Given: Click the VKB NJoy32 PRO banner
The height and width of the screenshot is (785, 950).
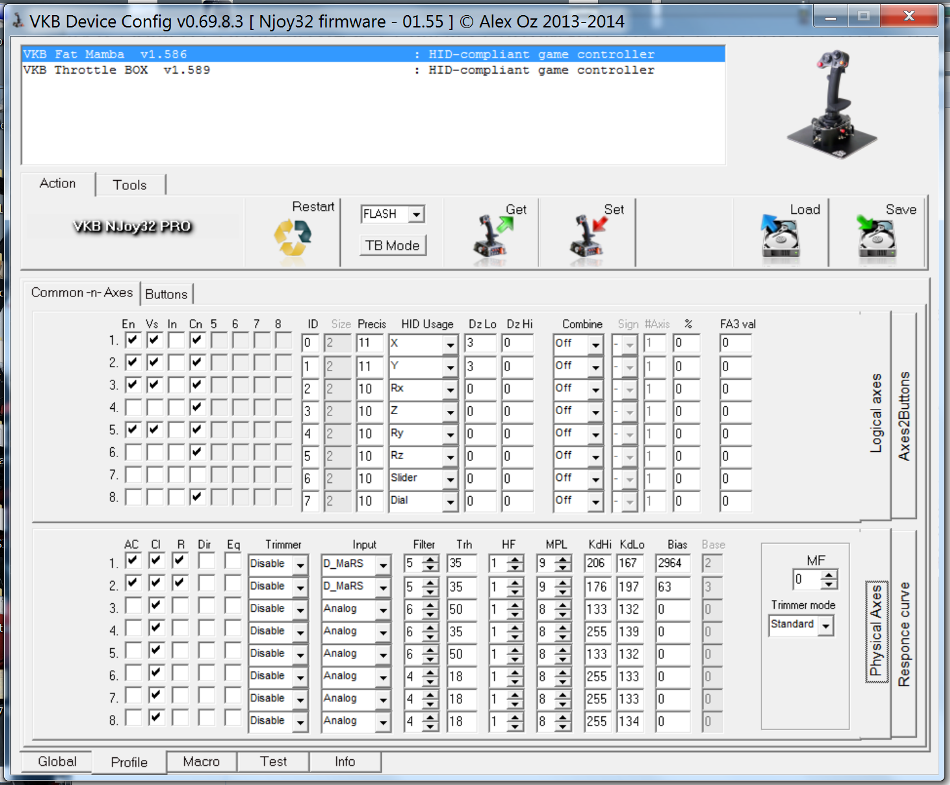Looking at the screenshot, I should pyautogui.click(x=132, y=227).
